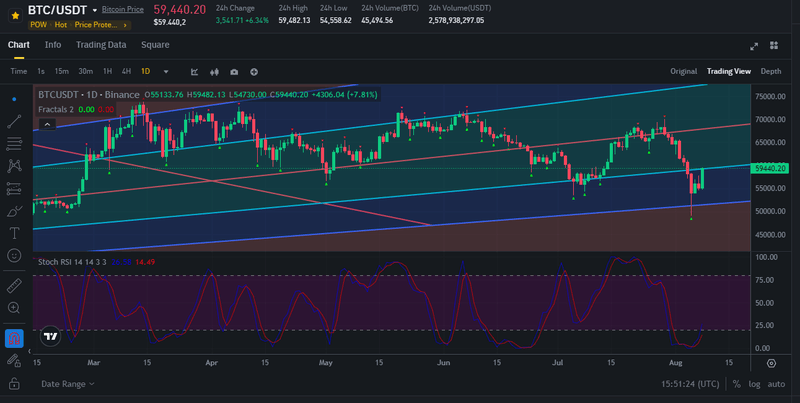Select the XABCD pattern tool
The image size is (800, 403).
pyautogui.click(x=14, y=166)
